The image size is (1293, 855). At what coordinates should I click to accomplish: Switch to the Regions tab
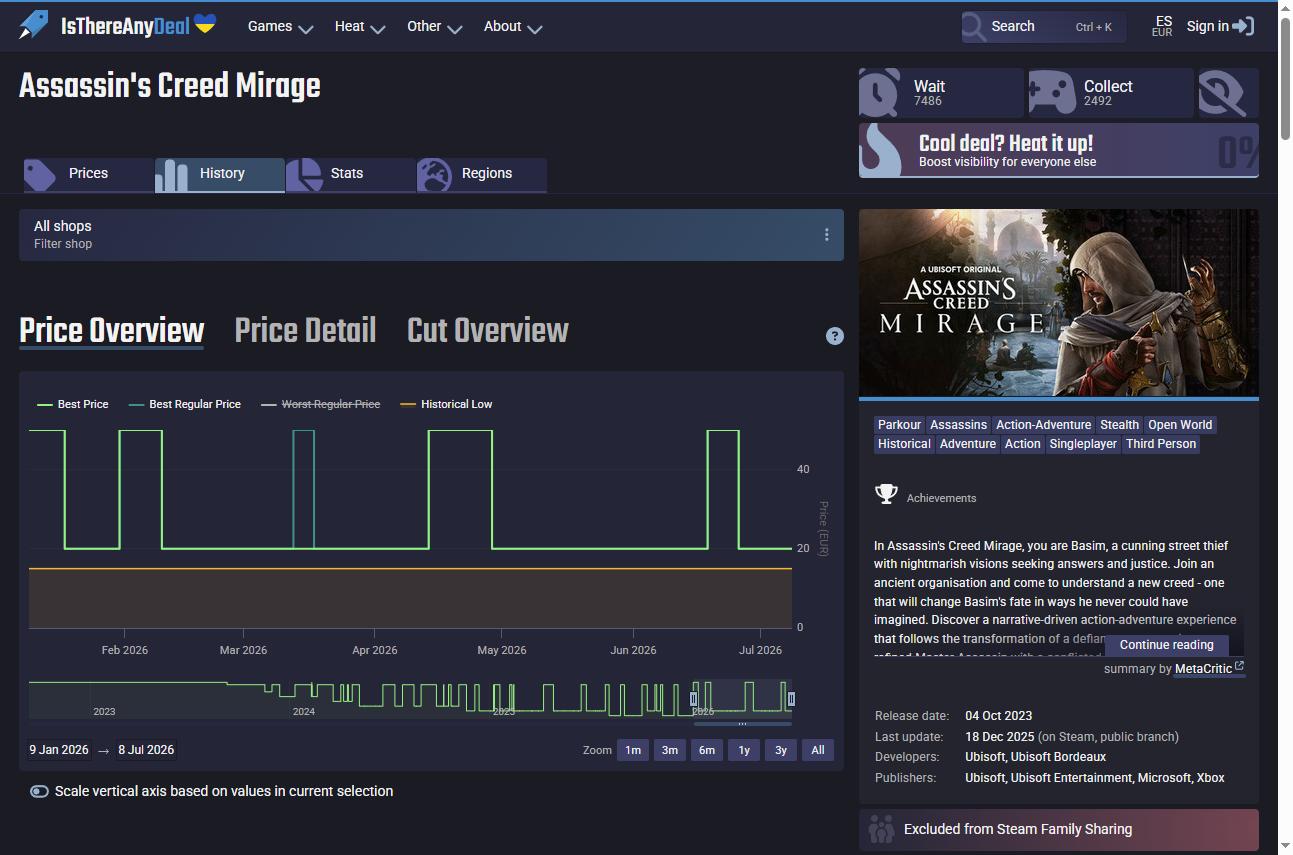482,174
